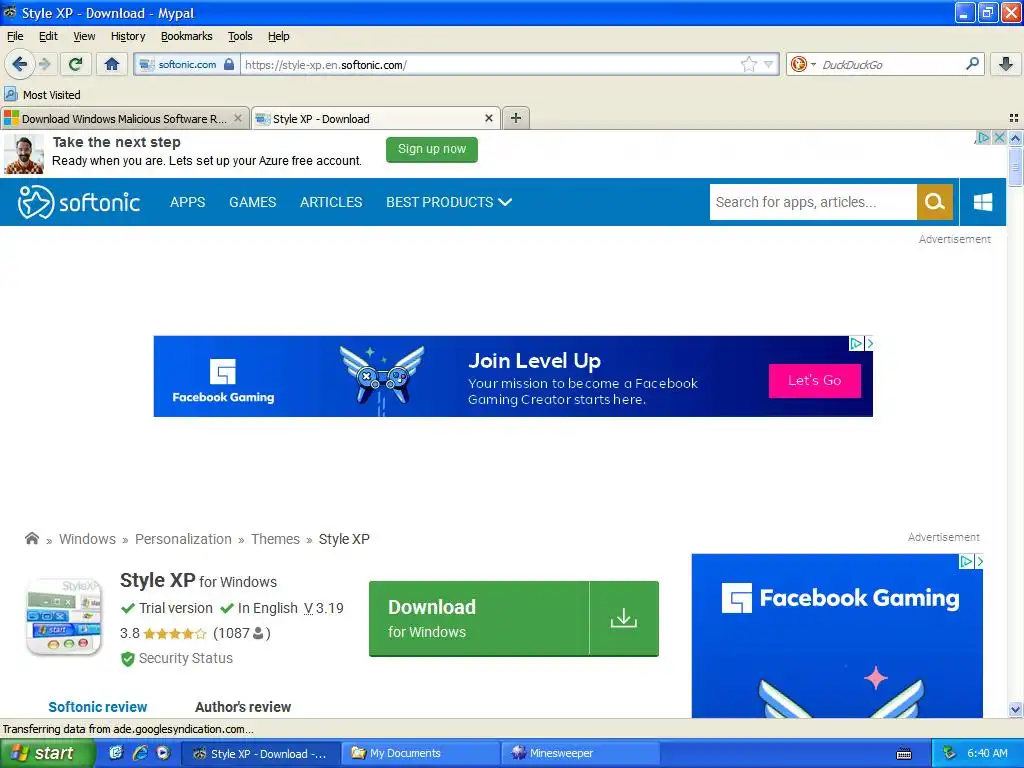Open the GAMES navigation link

pyautogui.click(x=252, y=202)
